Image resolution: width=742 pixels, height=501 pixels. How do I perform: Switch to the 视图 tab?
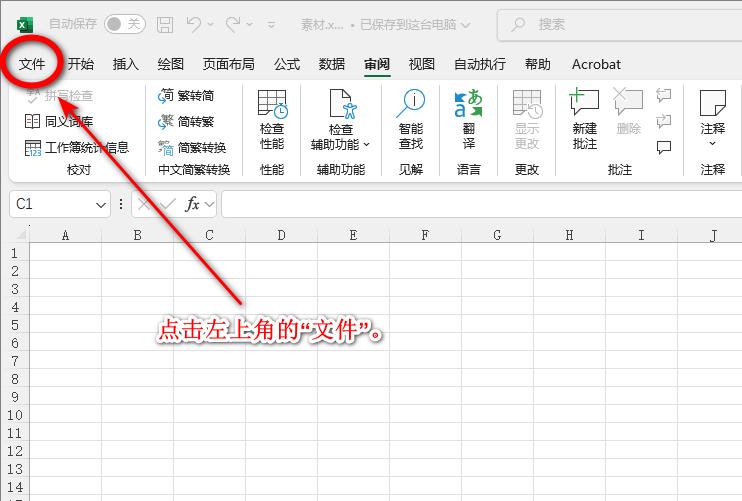tap(422, 64)
